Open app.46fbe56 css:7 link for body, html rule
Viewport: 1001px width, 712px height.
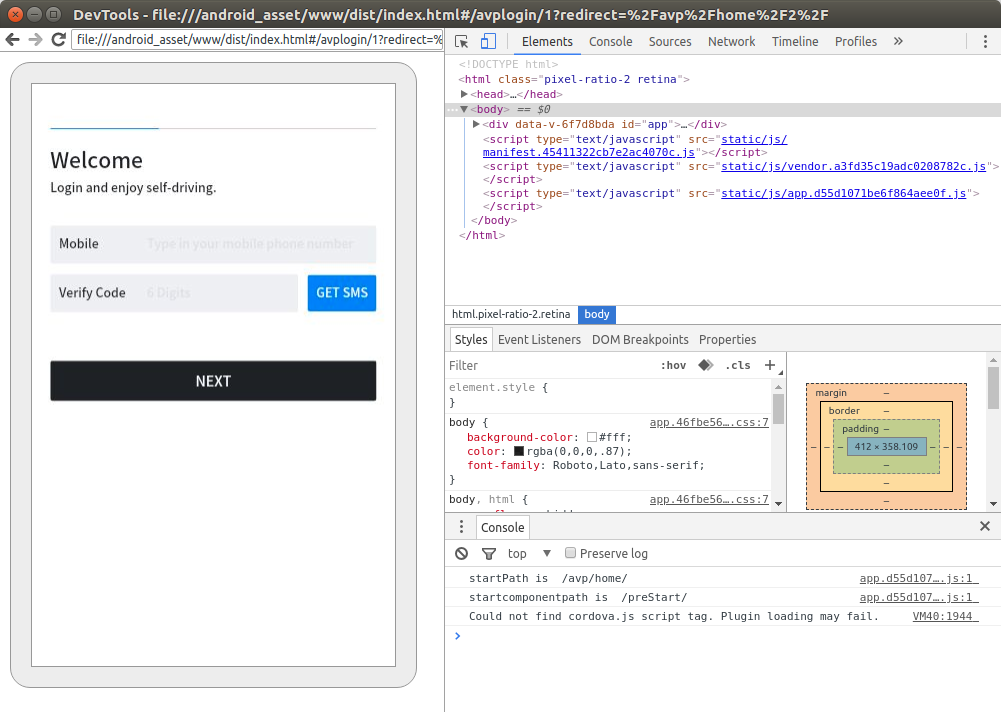point(709,499)
